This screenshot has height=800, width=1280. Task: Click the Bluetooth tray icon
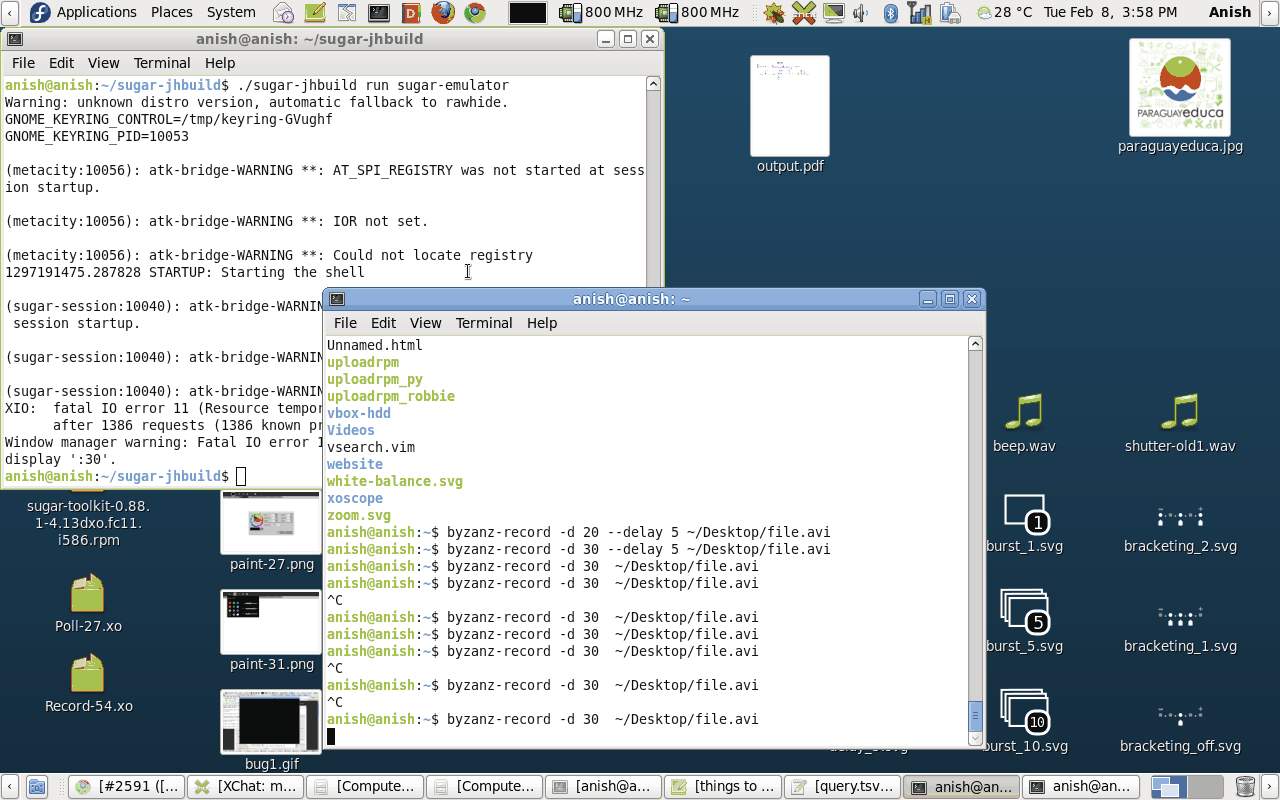point(891,13)
